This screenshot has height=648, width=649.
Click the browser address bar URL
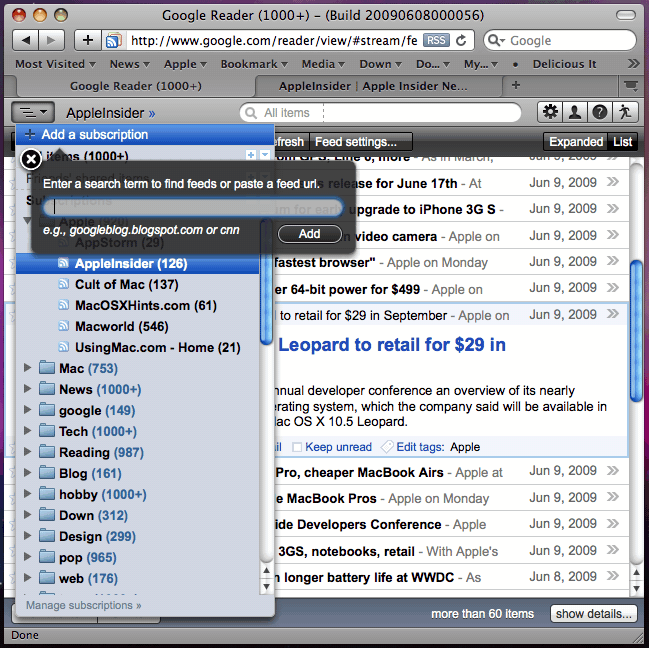274,41
